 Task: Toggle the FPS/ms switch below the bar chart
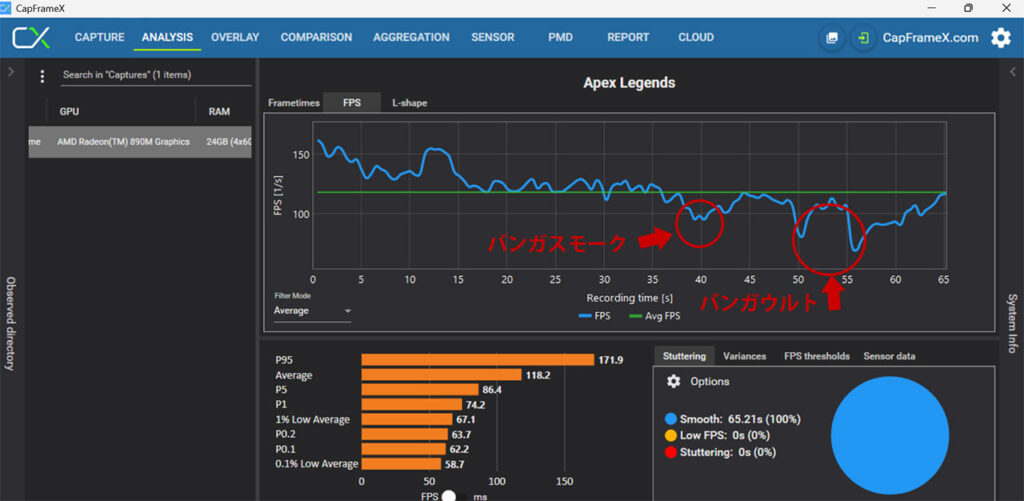449,495
